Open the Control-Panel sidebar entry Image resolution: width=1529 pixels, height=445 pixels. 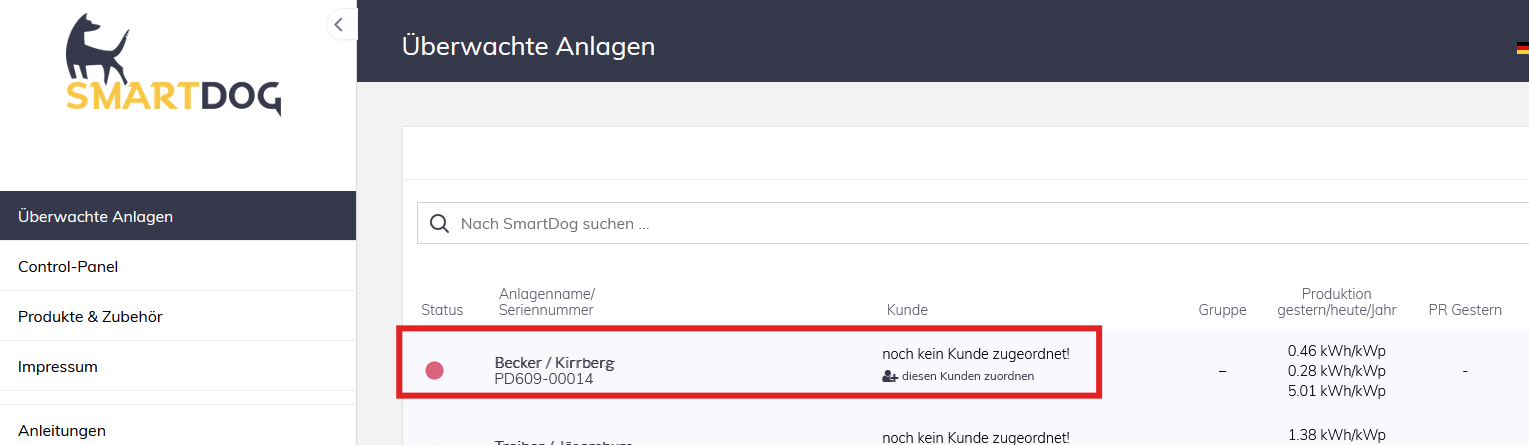pos(68,266)
